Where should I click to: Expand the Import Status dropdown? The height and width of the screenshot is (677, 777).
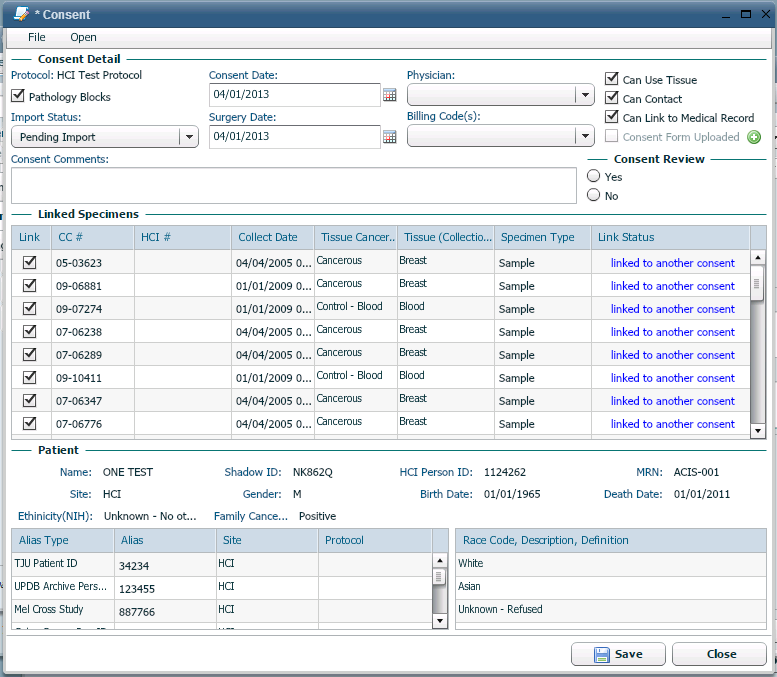(x=189, y=137)
